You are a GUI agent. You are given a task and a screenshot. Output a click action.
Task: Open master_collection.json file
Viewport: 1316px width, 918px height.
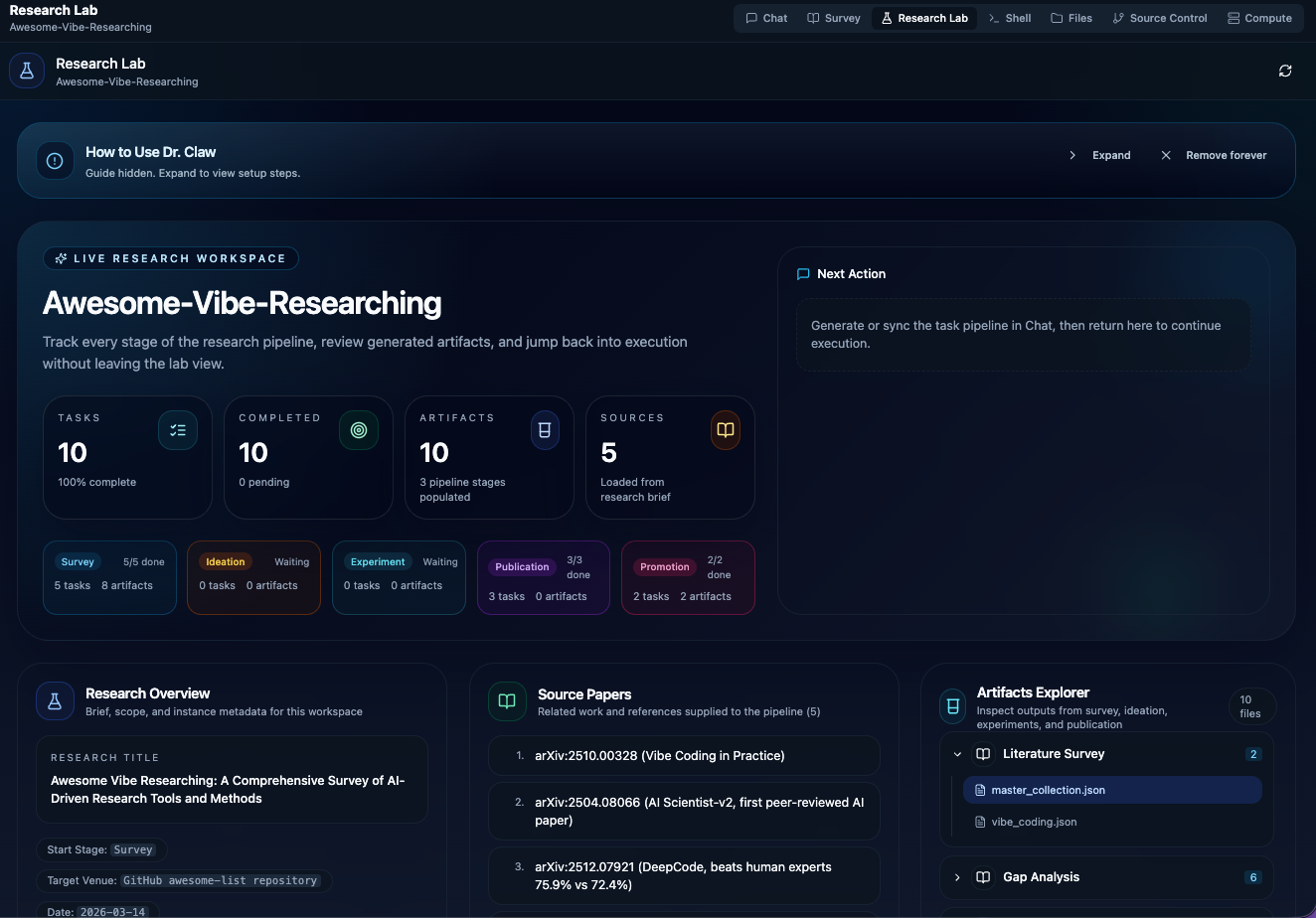pyautogui.click(x=1048, y=790)
